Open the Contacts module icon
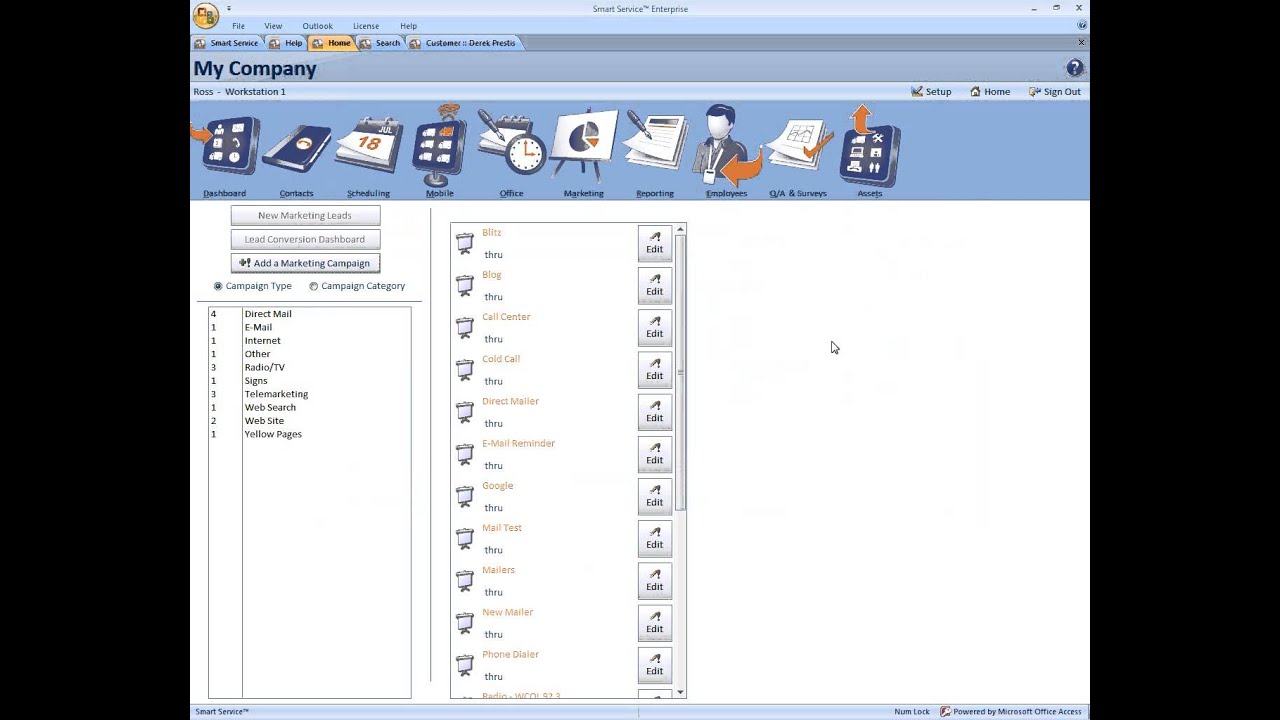Image resolution: width=1280 pixels, height=720 pixels. [x=297, y=149]
